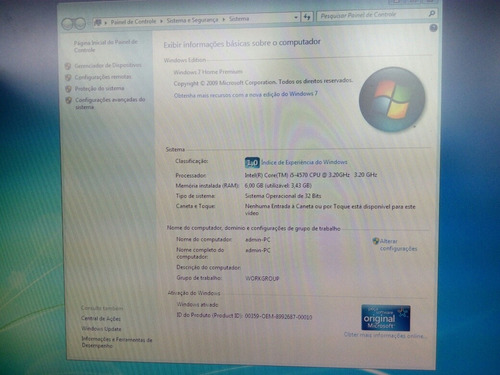Open Informações e Ferramentas de Desempenho link
Image resolution: width=500 pixels, height=375 pixels.
click(117, 342)
